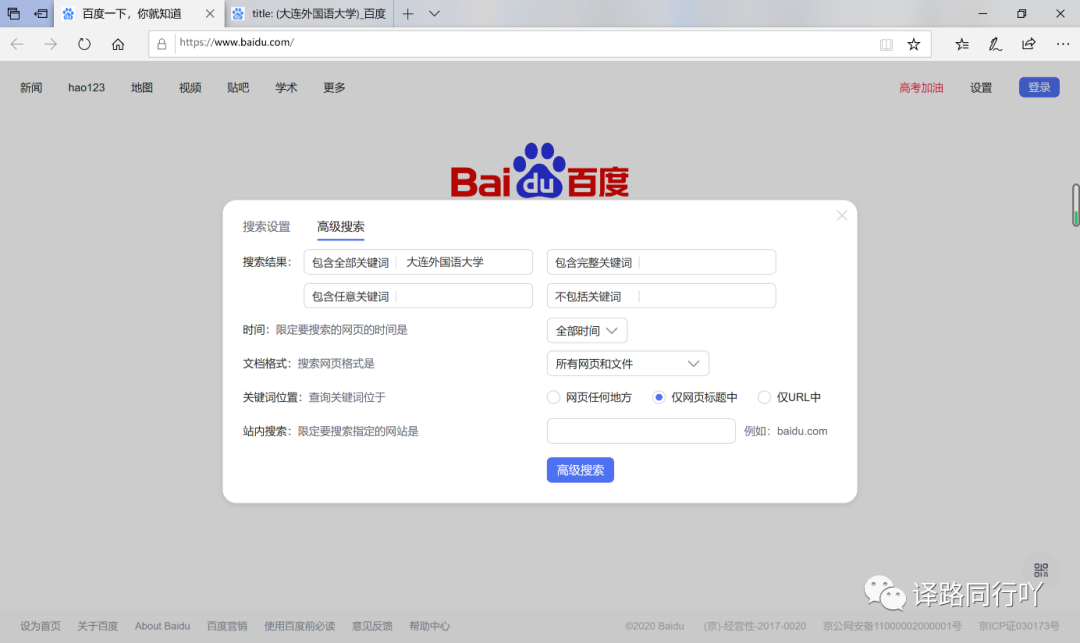Image resolution: width=1080 pixels, height=643 pixels.
Task: Click the 设为首页 footer link
Action: [40, 626]
